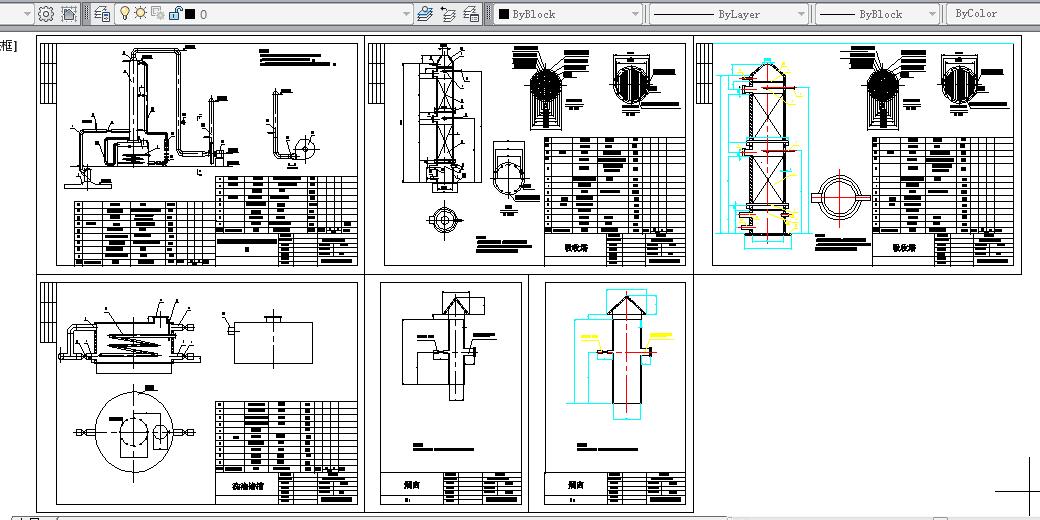Click the Layer Previous icon

[448, 13]
